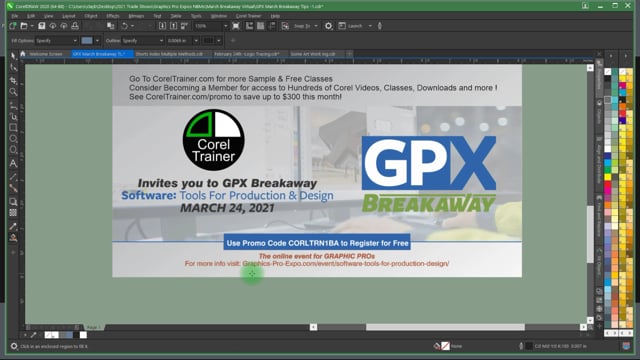Click the Export icon in toolbar
This screenshot has width=640, height=360.
click(x=173, y=26)
